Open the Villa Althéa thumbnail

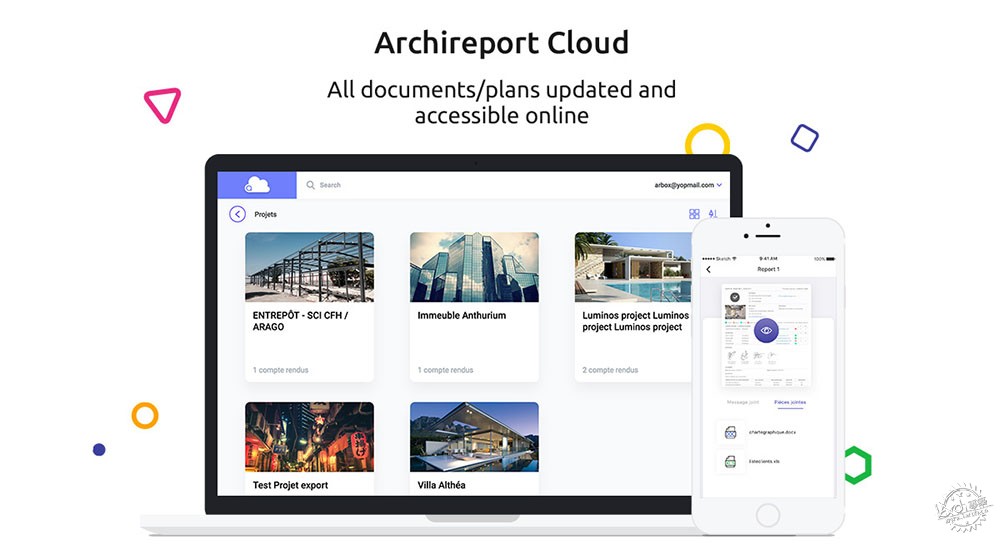point(474,437)
